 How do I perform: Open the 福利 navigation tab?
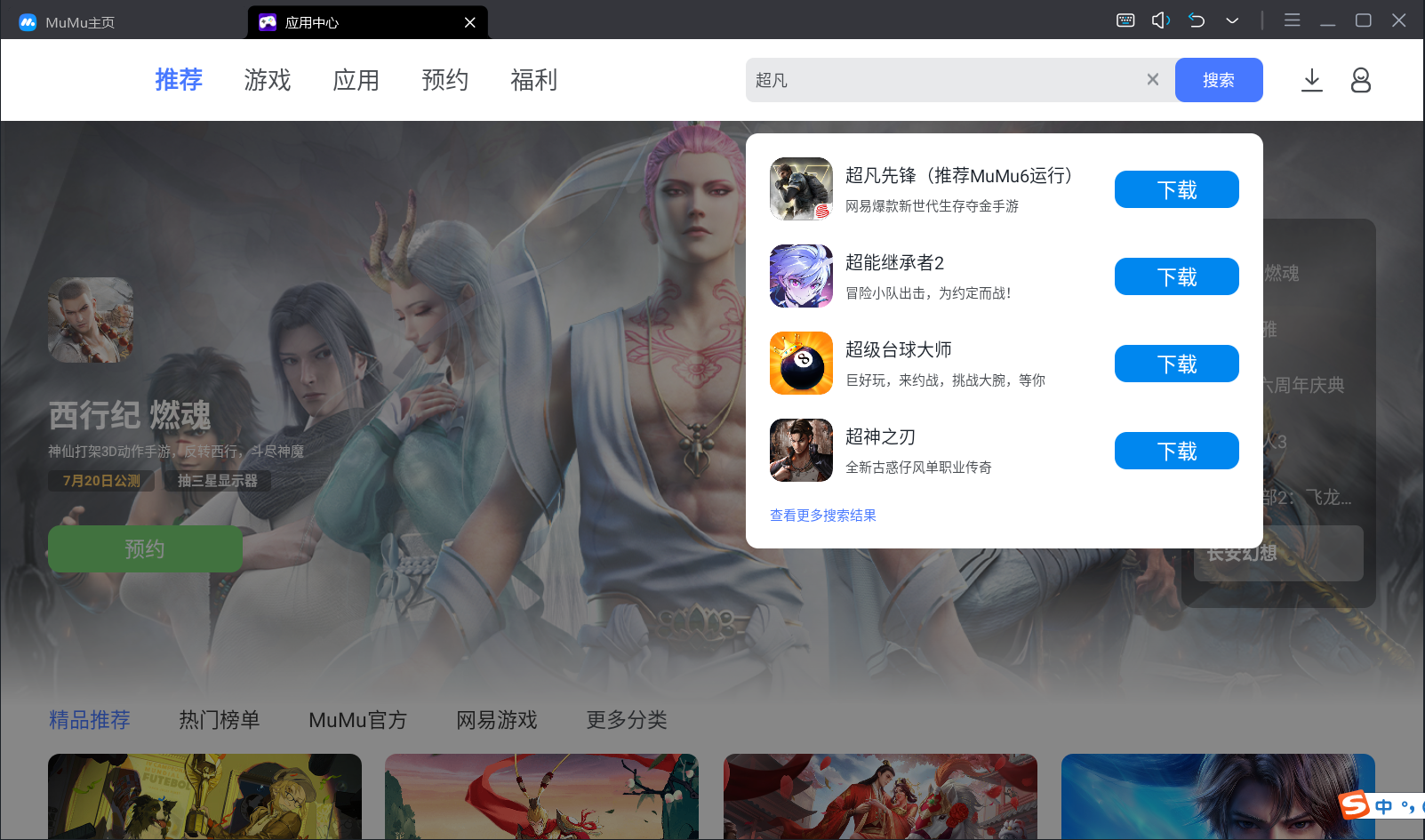tap(534, 80)
